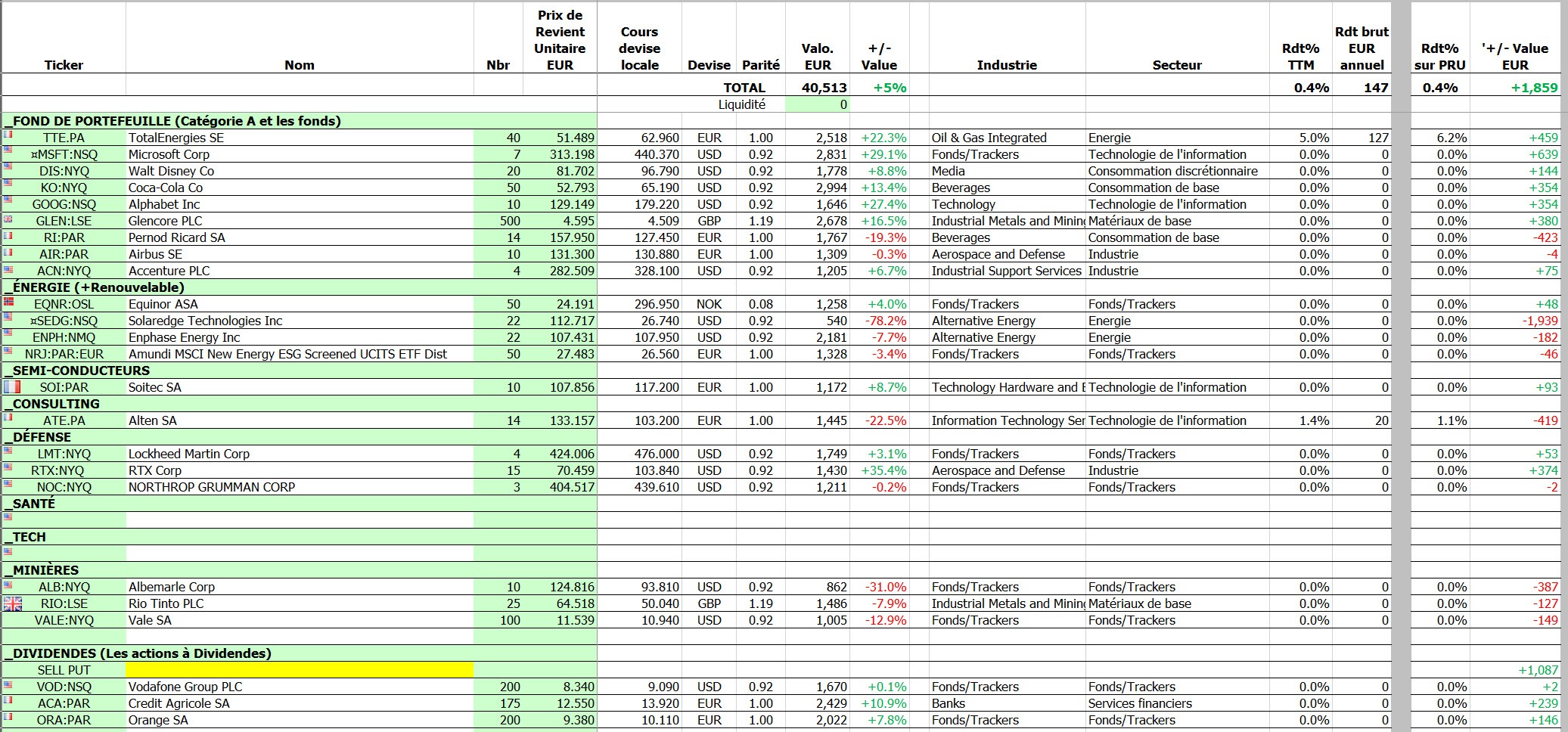
Task: Click Credit Agricole SA Banks industry cell
Action: [x=1007, y=703]
